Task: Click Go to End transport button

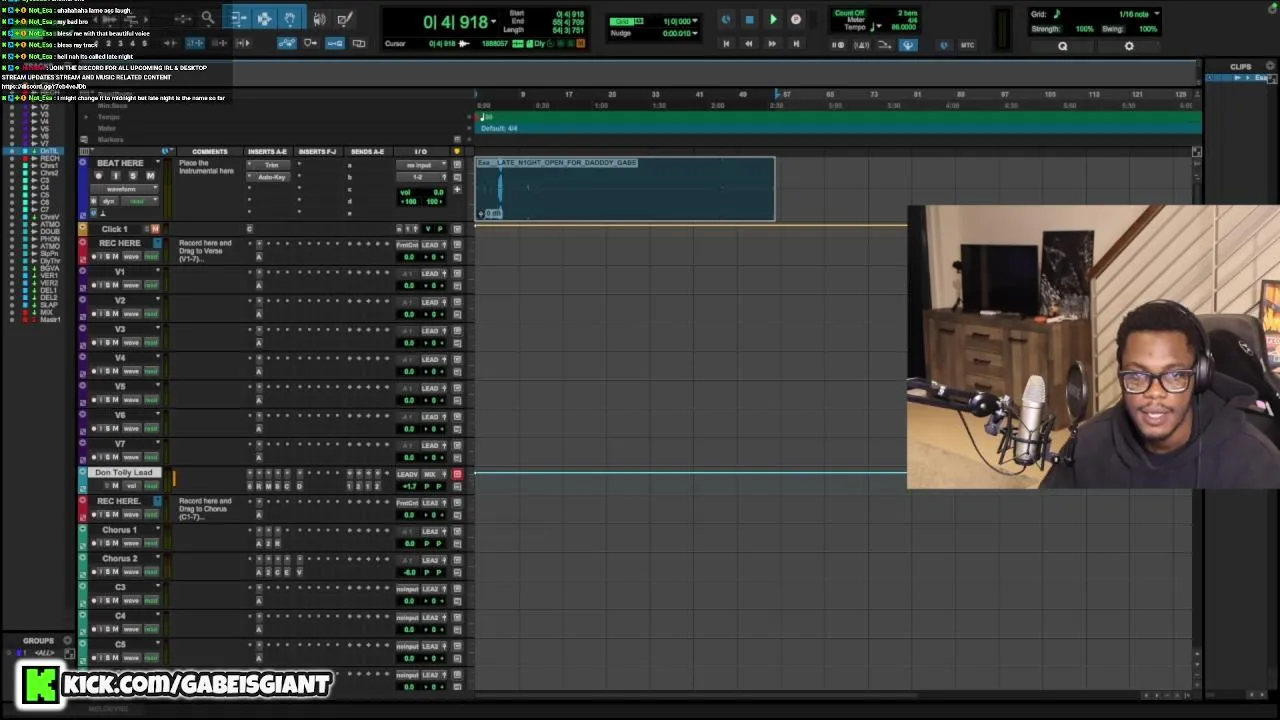Action: coord(796,44)
